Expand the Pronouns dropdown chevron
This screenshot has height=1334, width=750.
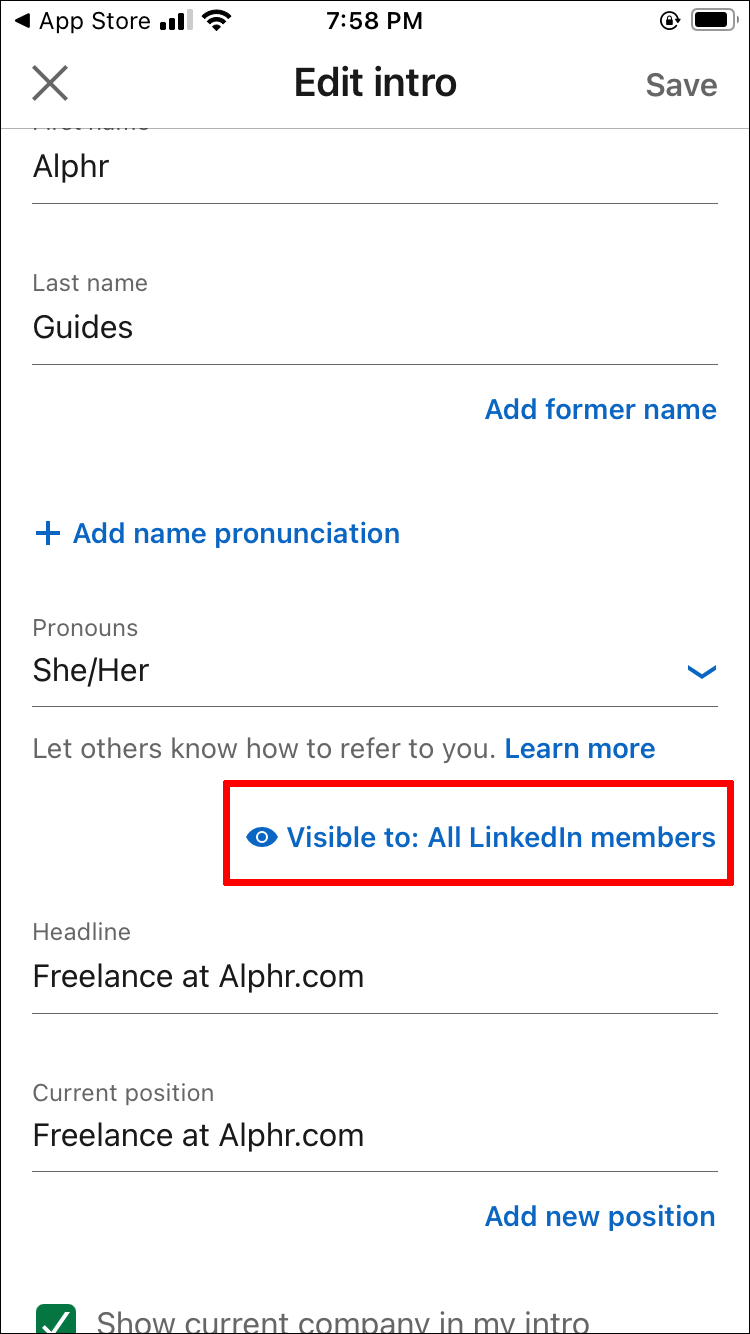[x=702, y=672]
